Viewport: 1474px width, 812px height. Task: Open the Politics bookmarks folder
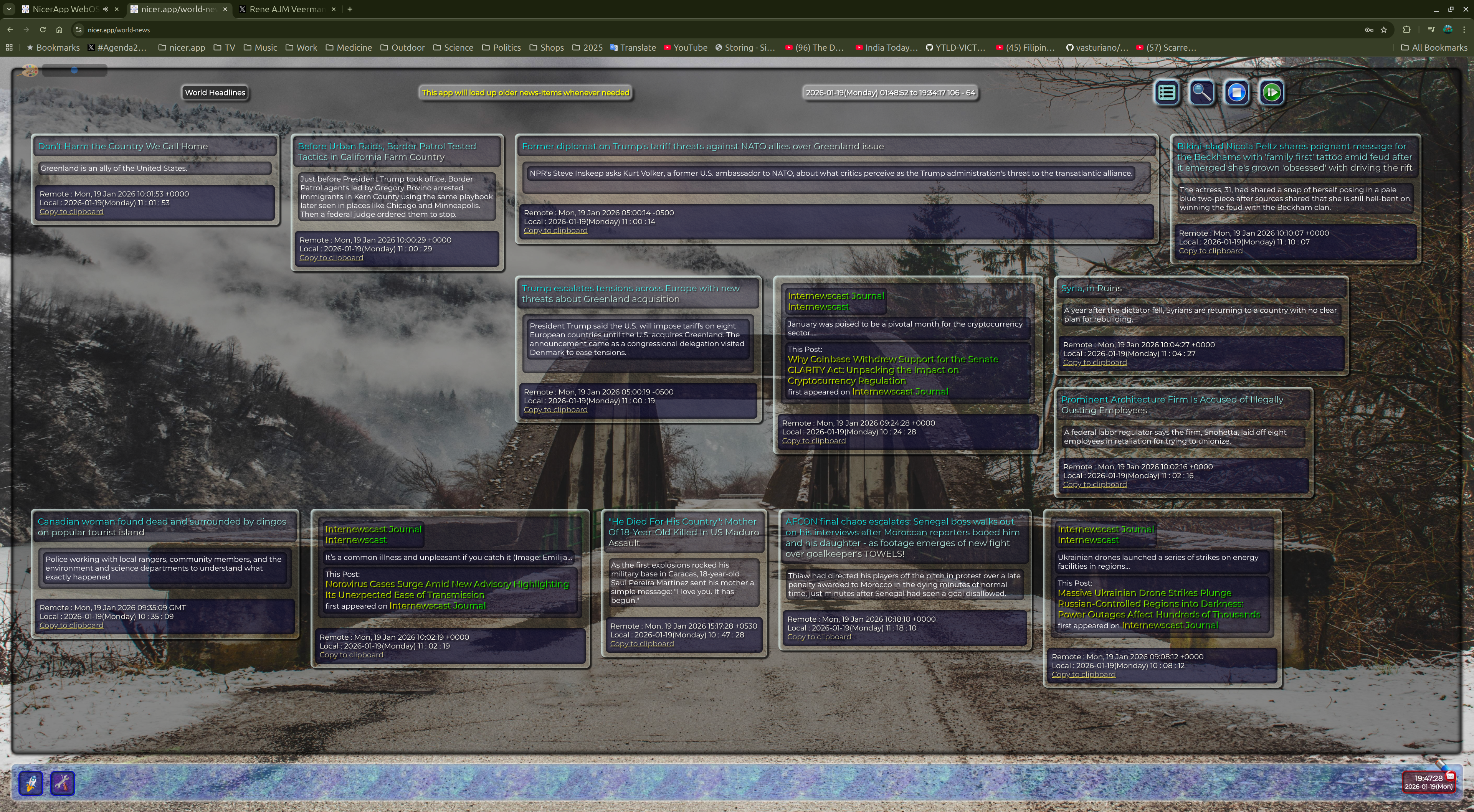[501, 48]
